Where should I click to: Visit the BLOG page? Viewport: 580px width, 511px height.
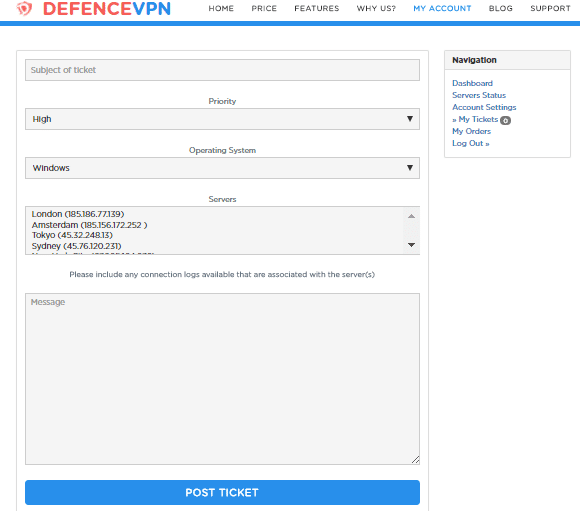tap(500, 8)
